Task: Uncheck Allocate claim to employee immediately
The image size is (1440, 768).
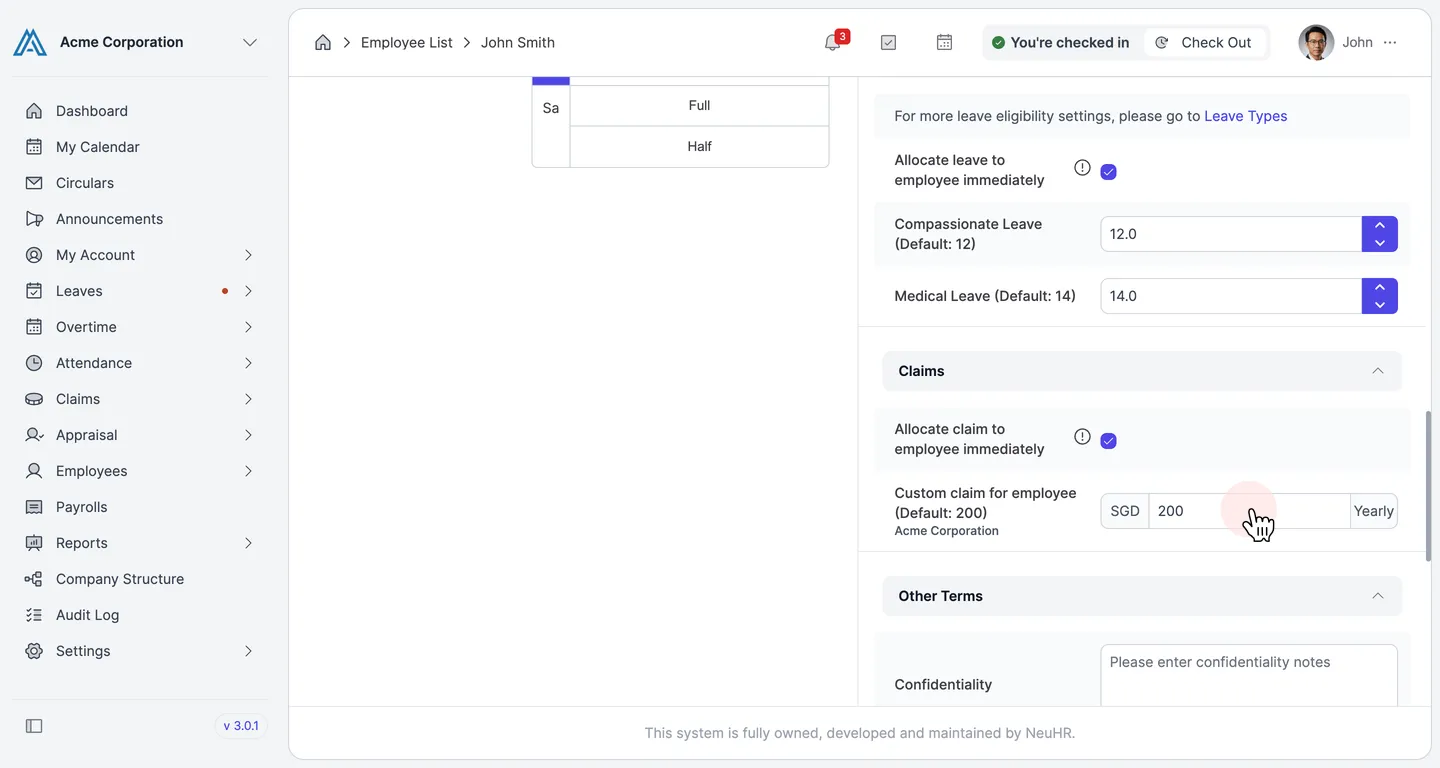Action: 1108,441
